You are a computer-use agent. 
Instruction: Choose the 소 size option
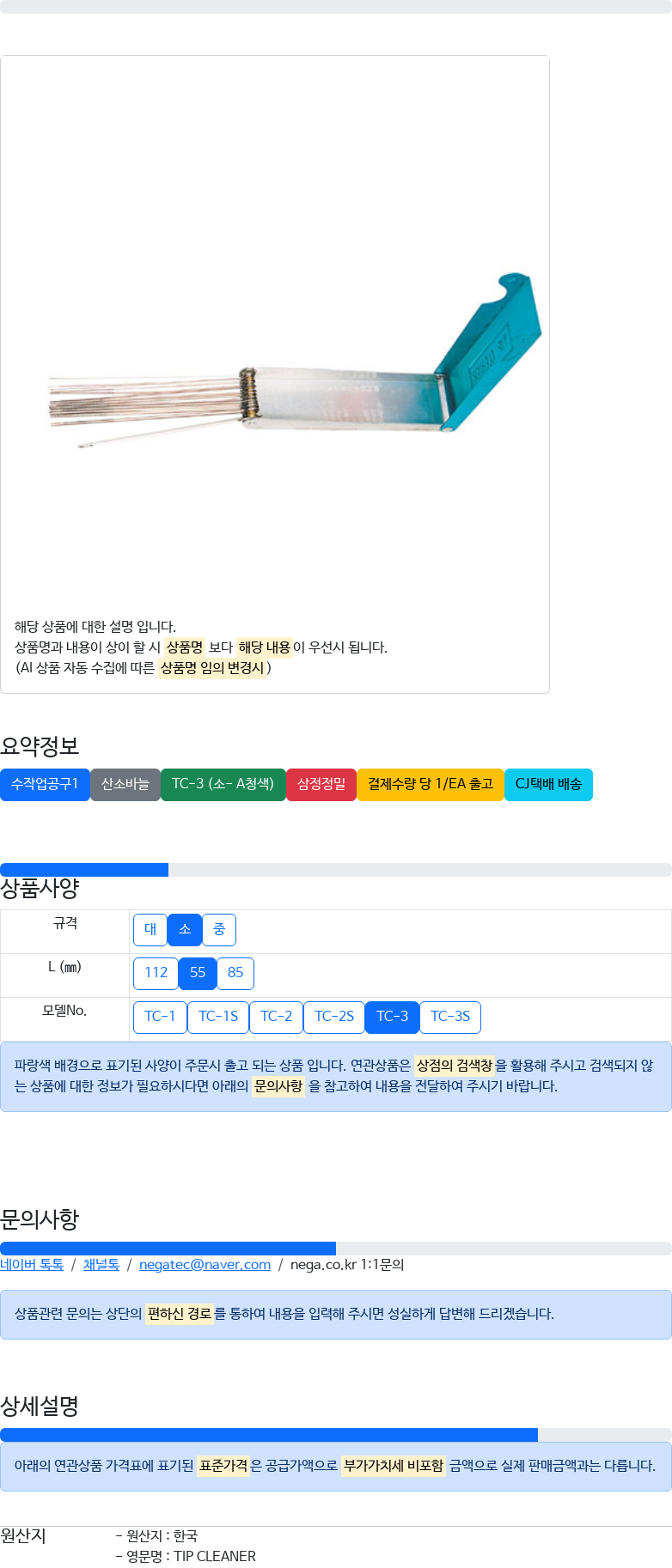[185, 929]
